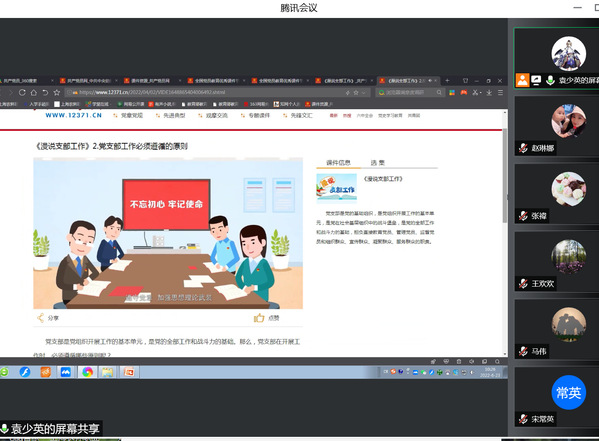Viewport: 599px width, 441px height.
Task: Toggle 宋常英's muted microphone icon
Action: 523,419
